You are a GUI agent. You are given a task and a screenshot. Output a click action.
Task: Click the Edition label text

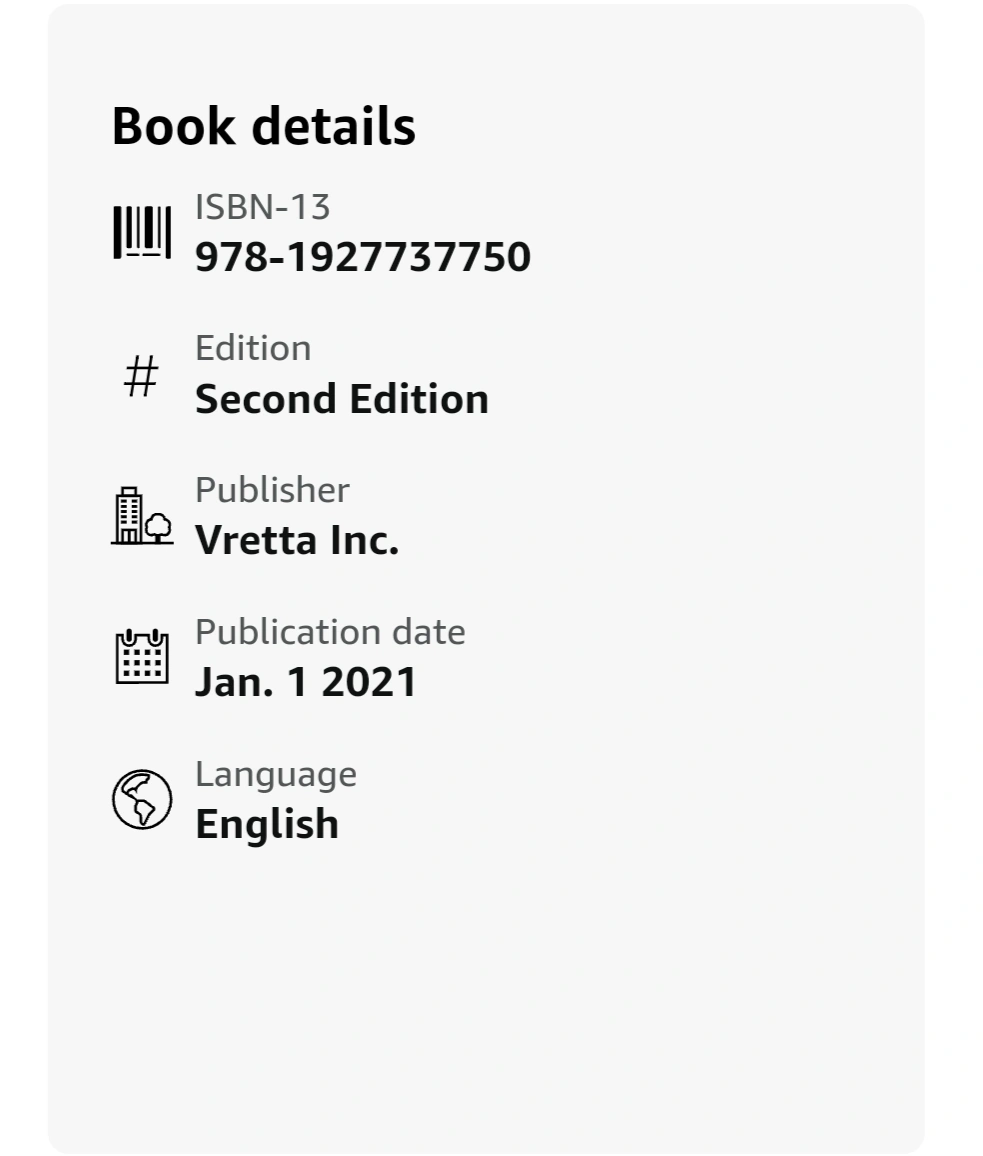[x=253, y=348]
